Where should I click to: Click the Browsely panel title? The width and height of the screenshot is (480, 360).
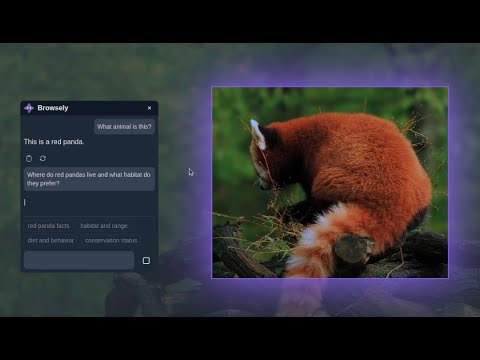(53, 108)
